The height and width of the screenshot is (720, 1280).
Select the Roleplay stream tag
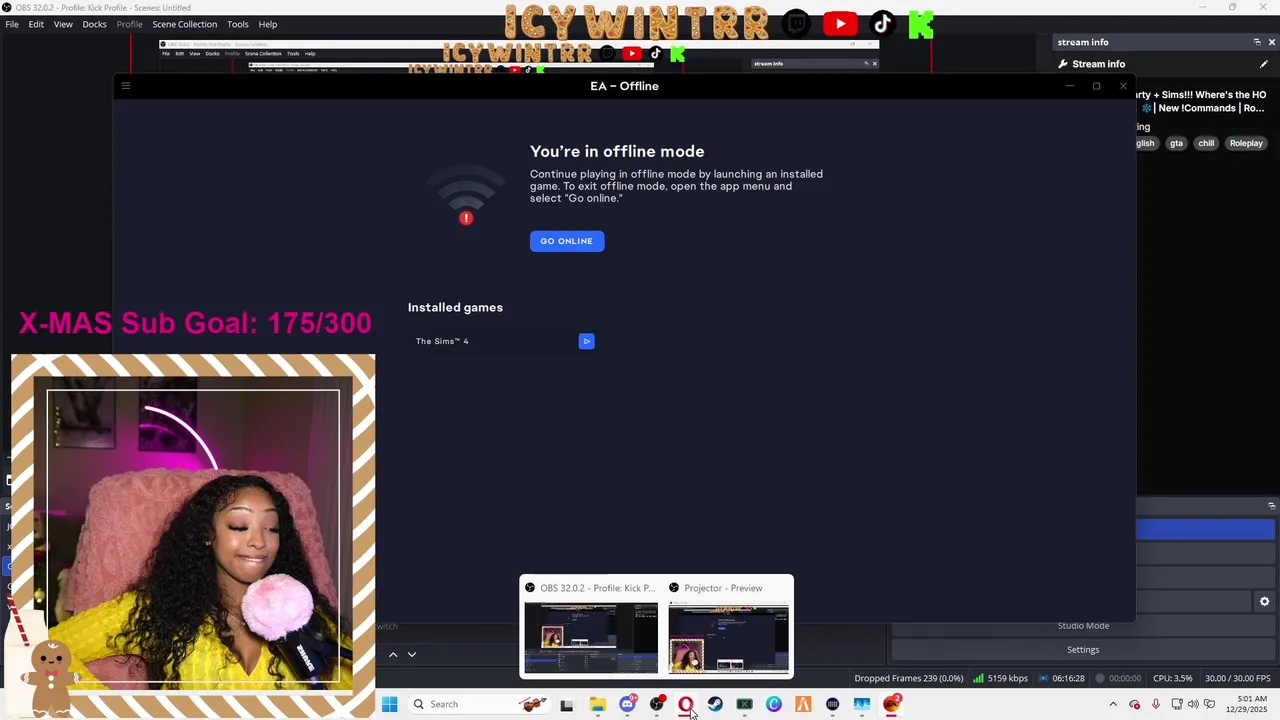click(1246, 143)
